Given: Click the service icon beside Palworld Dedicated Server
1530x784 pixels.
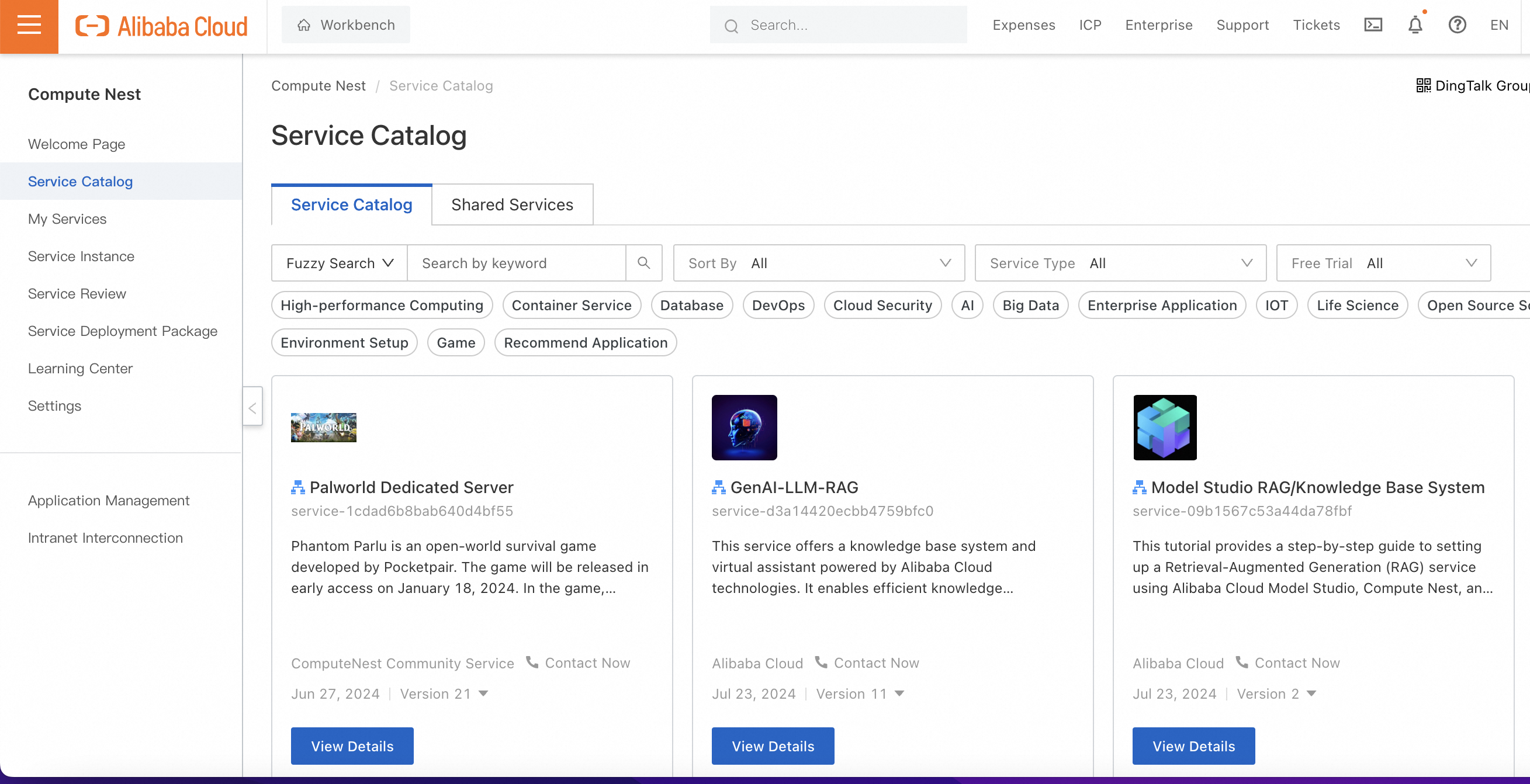Looking at the screenshot, I should [297, 487].
